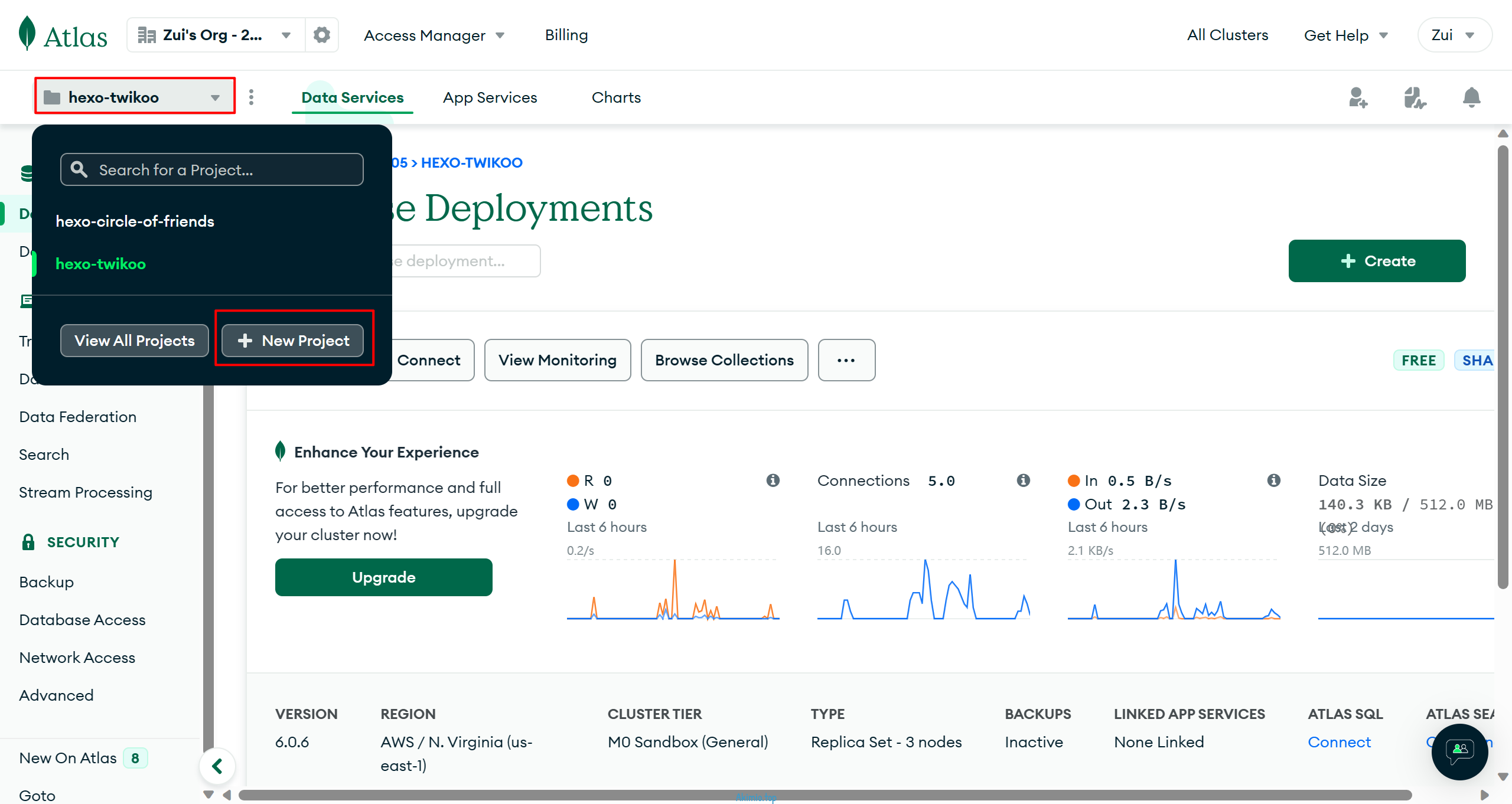Open Stream Processing in sidebar
Viewport: 1512px width, 804px height.
86,492
